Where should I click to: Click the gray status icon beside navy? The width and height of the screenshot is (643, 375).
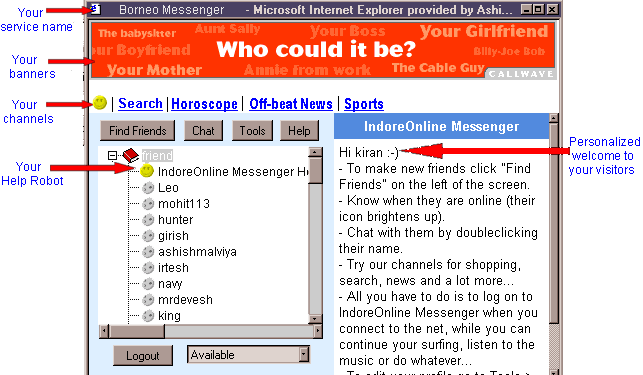pos(148,284)
